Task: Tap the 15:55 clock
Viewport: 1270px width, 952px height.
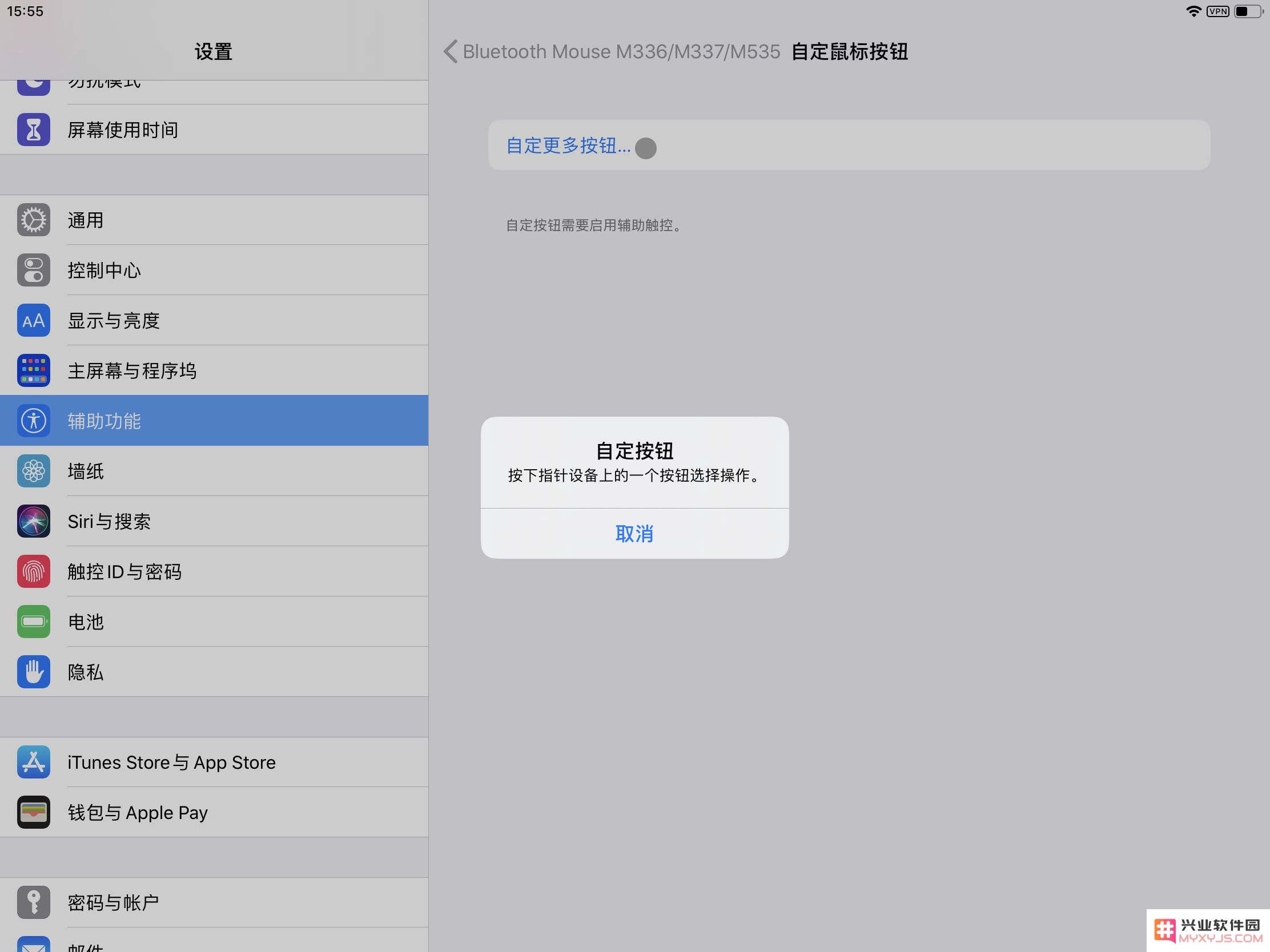Action: (x=25, y=11)
